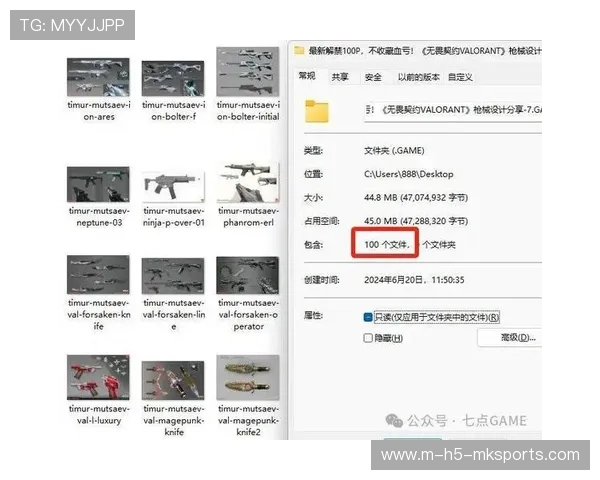The image size is (600, 480).
Task: Pick the val-forsaken-knife image thumbnail
Action: pos(98,274)
